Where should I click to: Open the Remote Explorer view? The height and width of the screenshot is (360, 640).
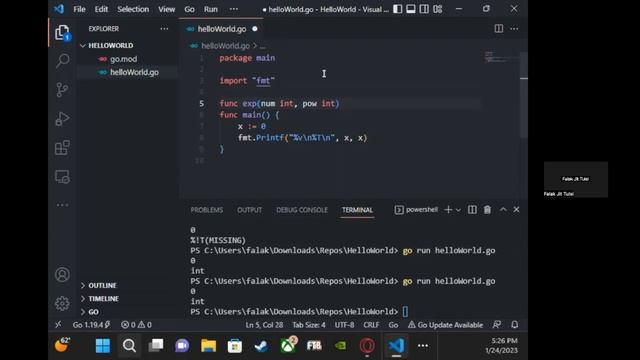(x=62, y=177)
